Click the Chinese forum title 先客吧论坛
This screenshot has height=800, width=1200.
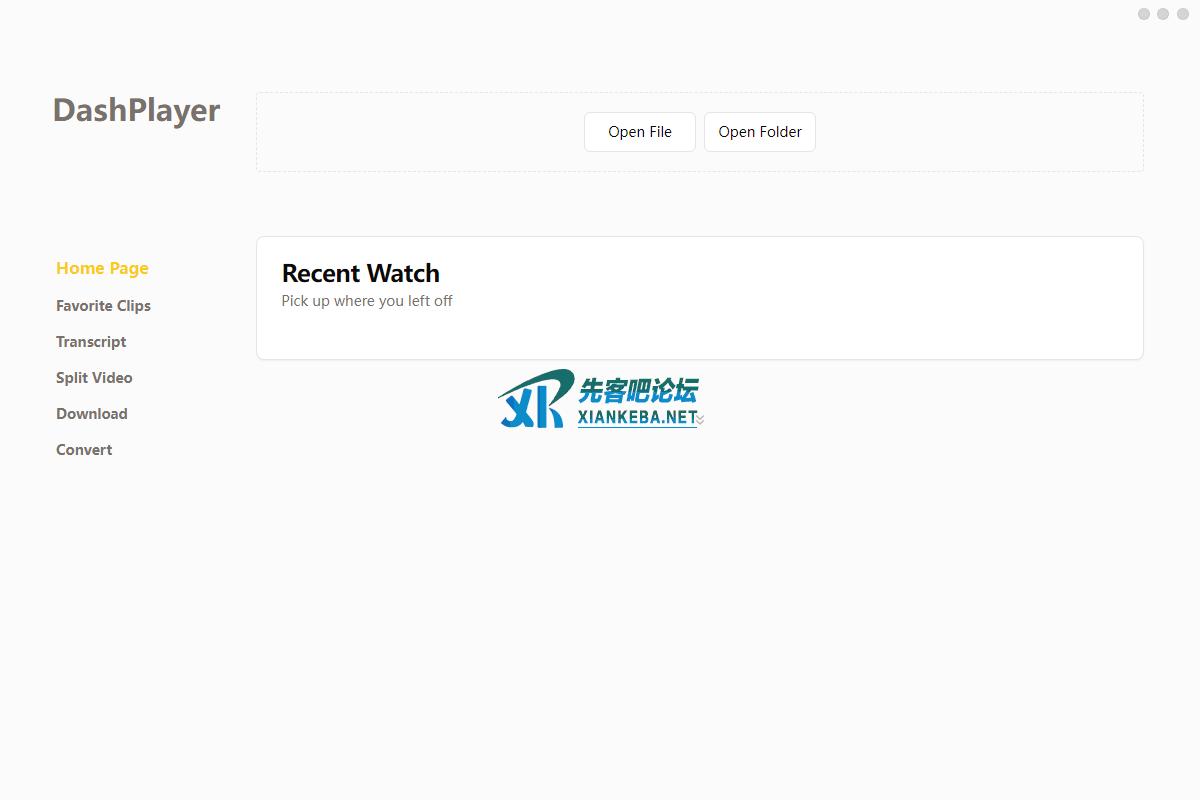pyautogui.click(x=638, y=390)
